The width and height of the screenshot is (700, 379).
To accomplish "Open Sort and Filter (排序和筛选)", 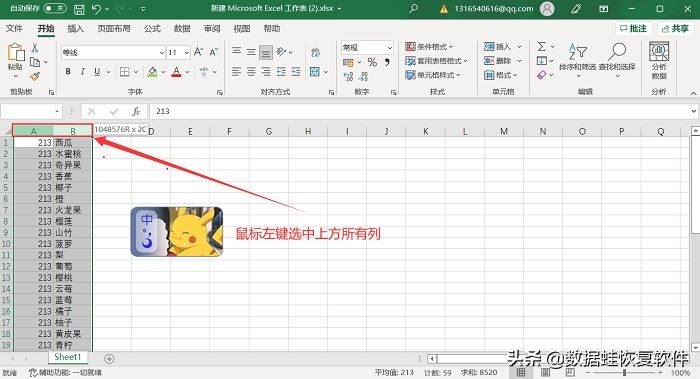I will click(577, 59).
